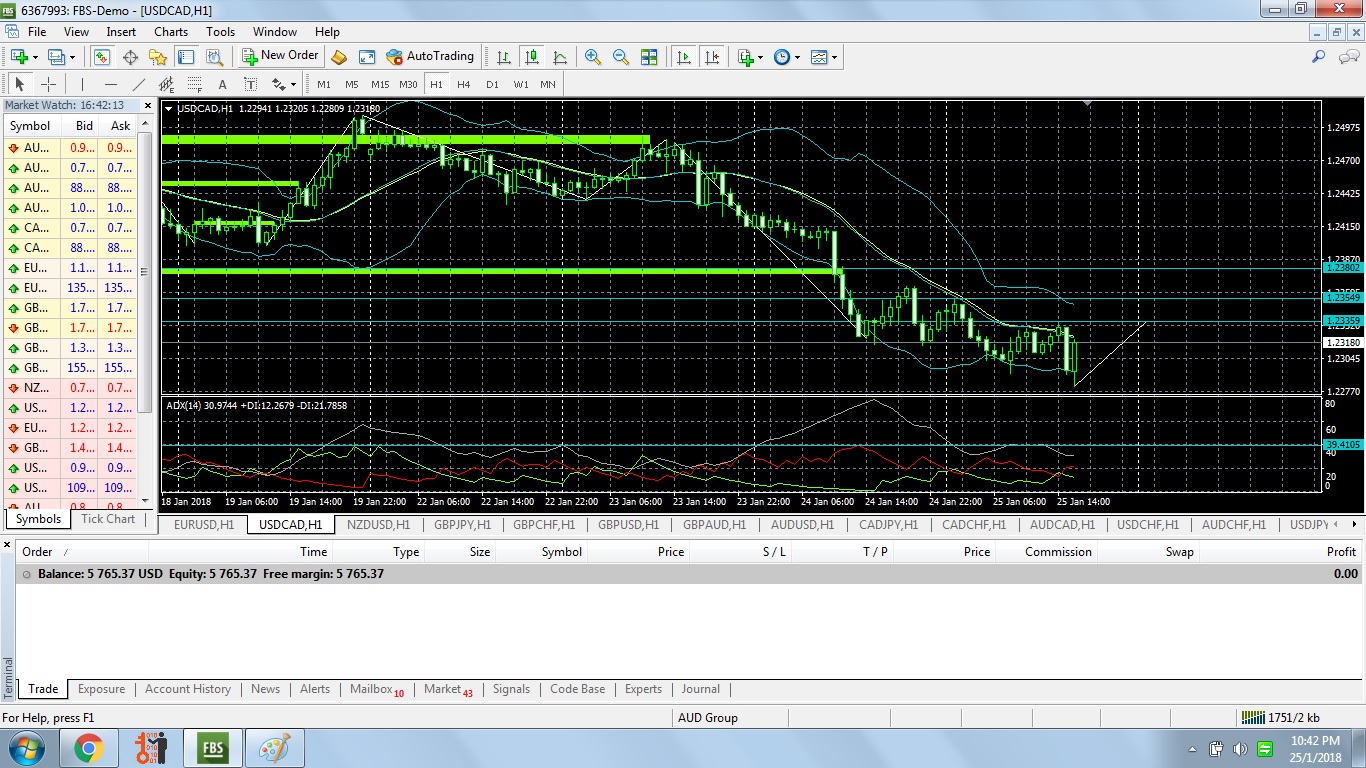
Task: Switch chart to bar chart view
Action: click(504, 57)
